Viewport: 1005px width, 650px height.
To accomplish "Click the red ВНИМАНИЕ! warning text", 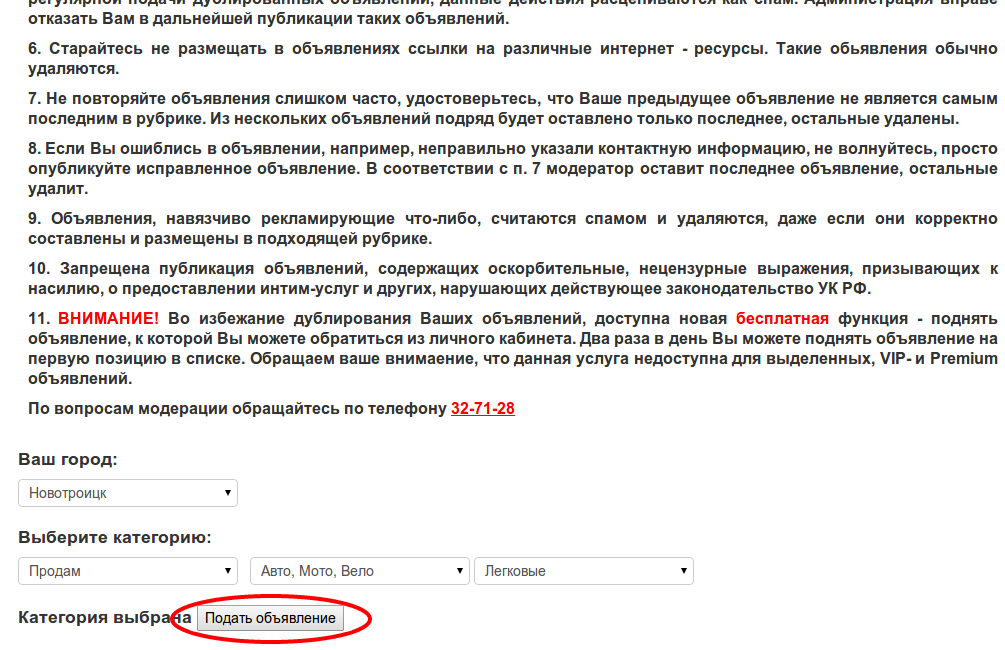I will point(108,319).
